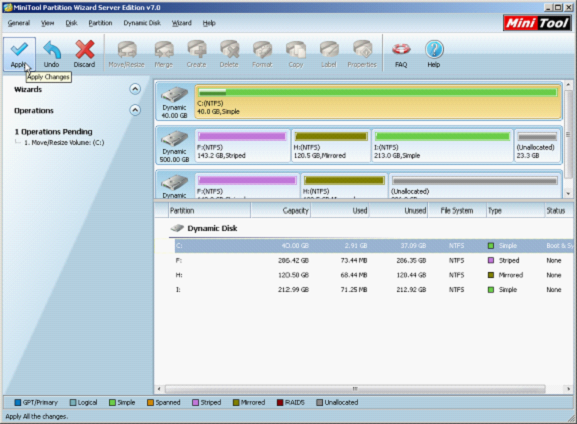The width and height of the screenshot is (577, 424).
Task: Click GPT/Primary legend swatch
Action: click(x=18, y=402)
